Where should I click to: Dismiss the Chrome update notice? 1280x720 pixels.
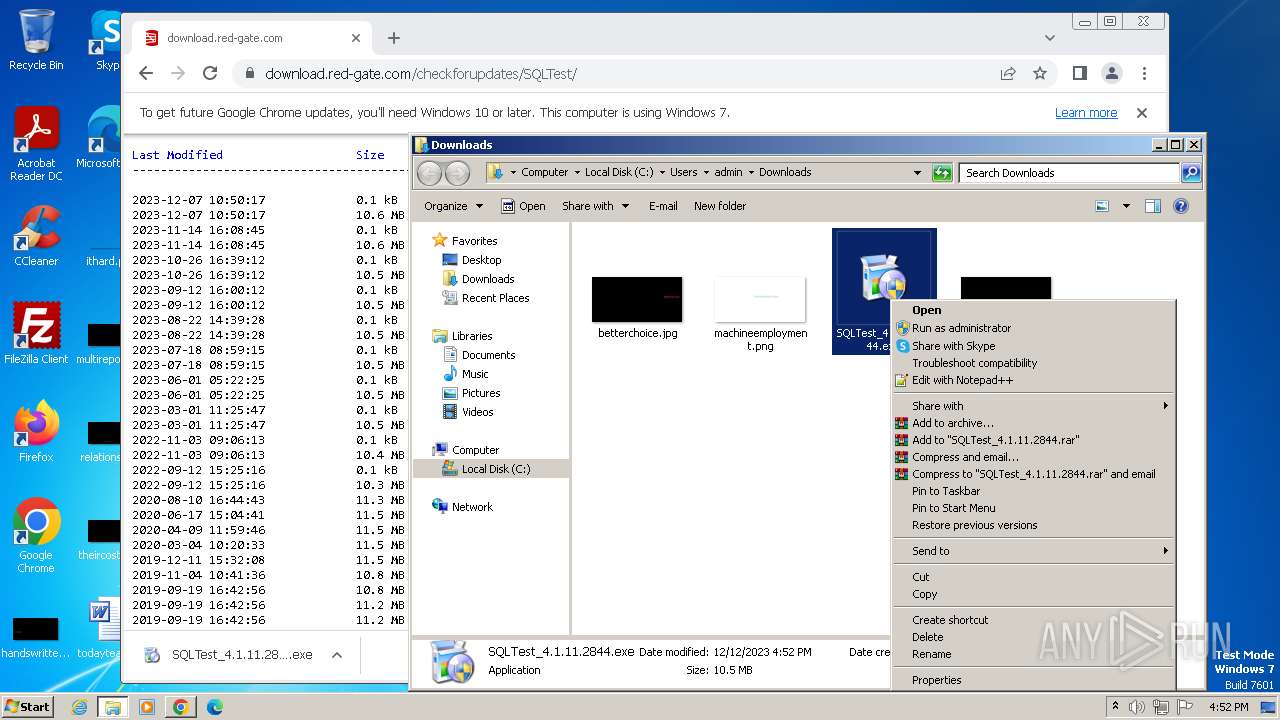[x=1142, y=113]
